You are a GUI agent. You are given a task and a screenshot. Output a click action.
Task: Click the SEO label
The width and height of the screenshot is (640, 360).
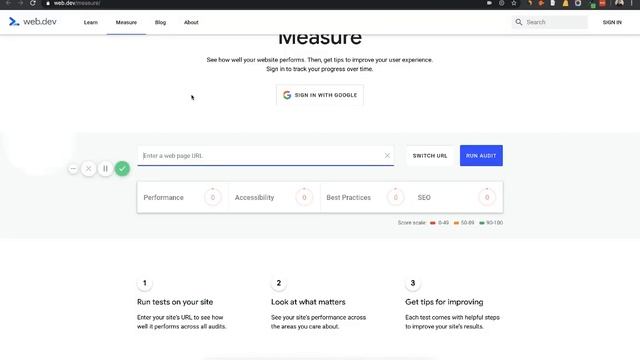[x=424, y=198]
